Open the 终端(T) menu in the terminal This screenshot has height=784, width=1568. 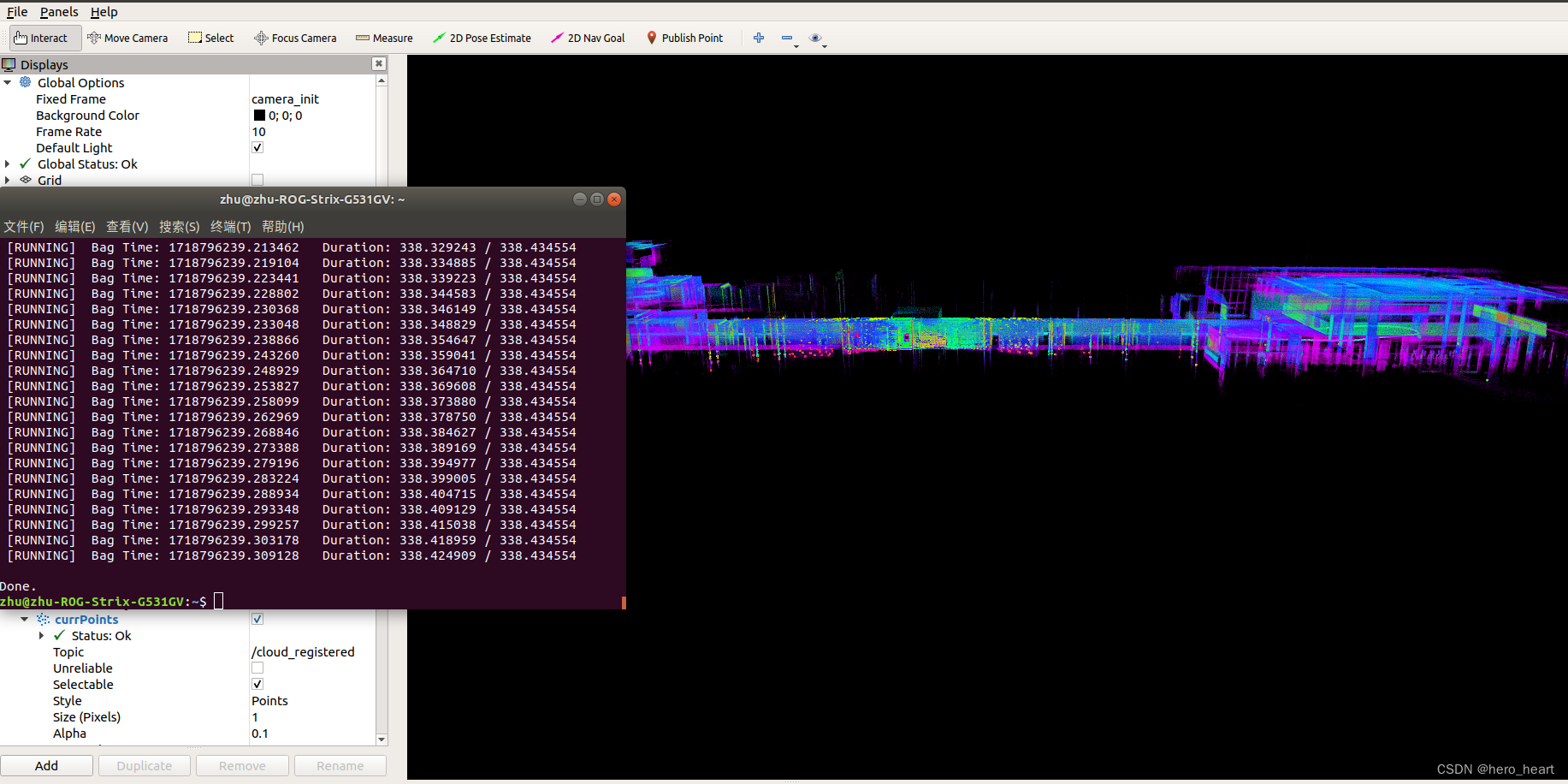(229, 226)
